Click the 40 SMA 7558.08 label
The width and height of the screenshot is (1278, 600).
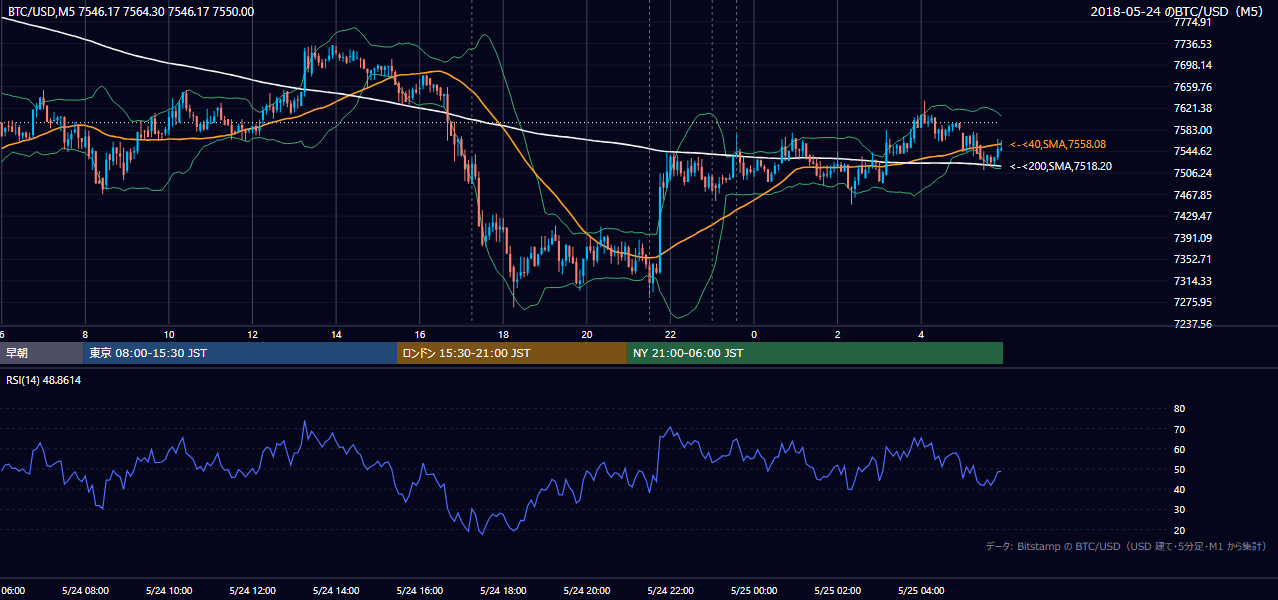(x=1058, y=144)
